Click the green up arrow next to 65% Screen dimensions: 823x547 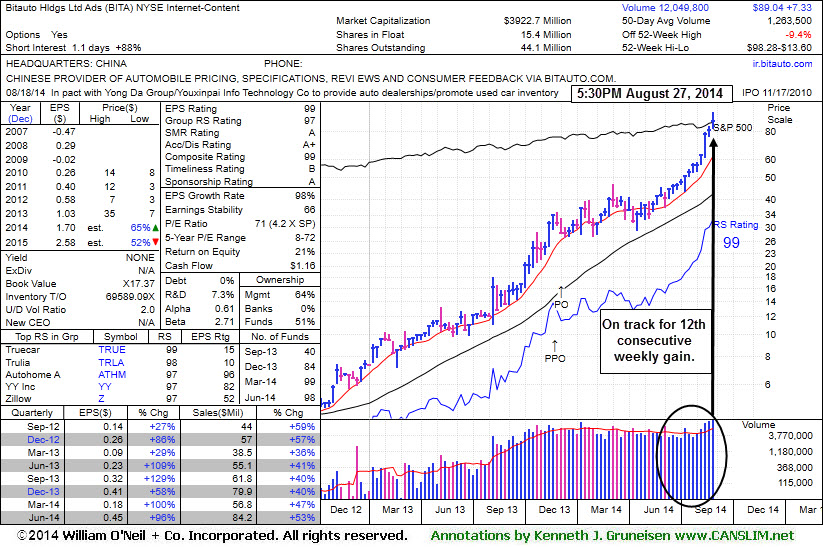coord(155,228)
